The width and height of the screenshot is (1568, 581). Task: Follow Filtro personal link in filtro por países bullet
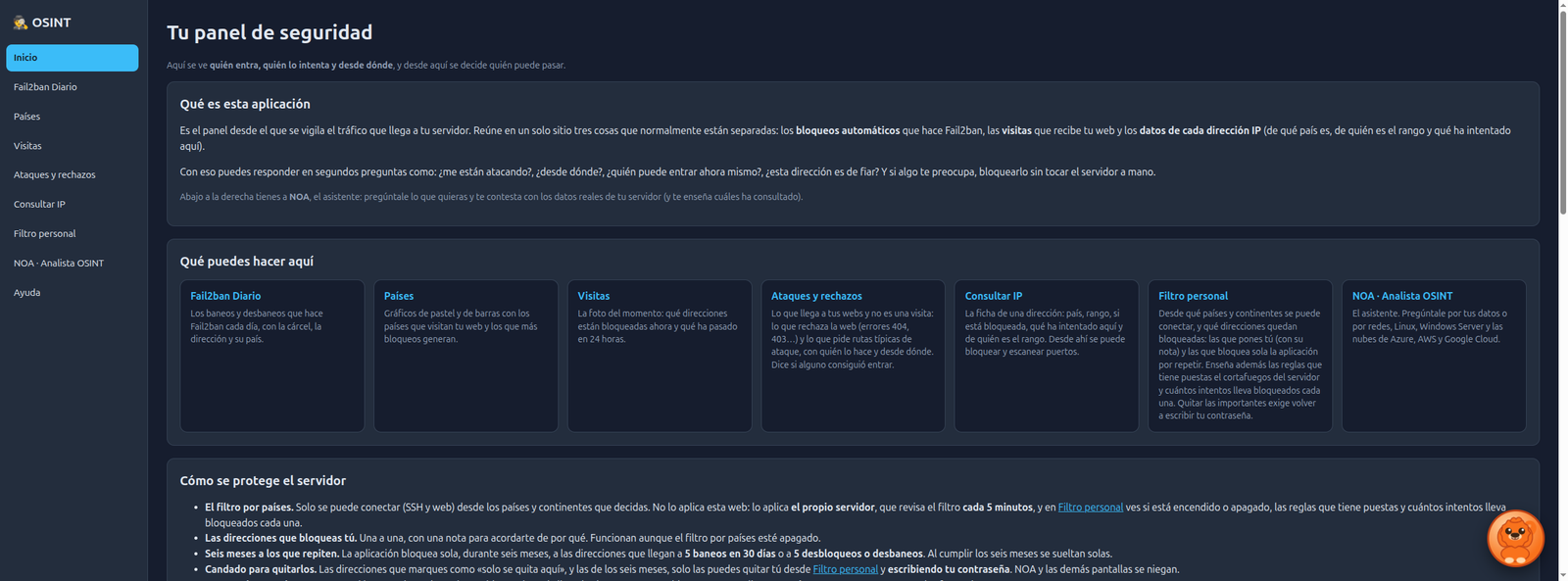1091,508
